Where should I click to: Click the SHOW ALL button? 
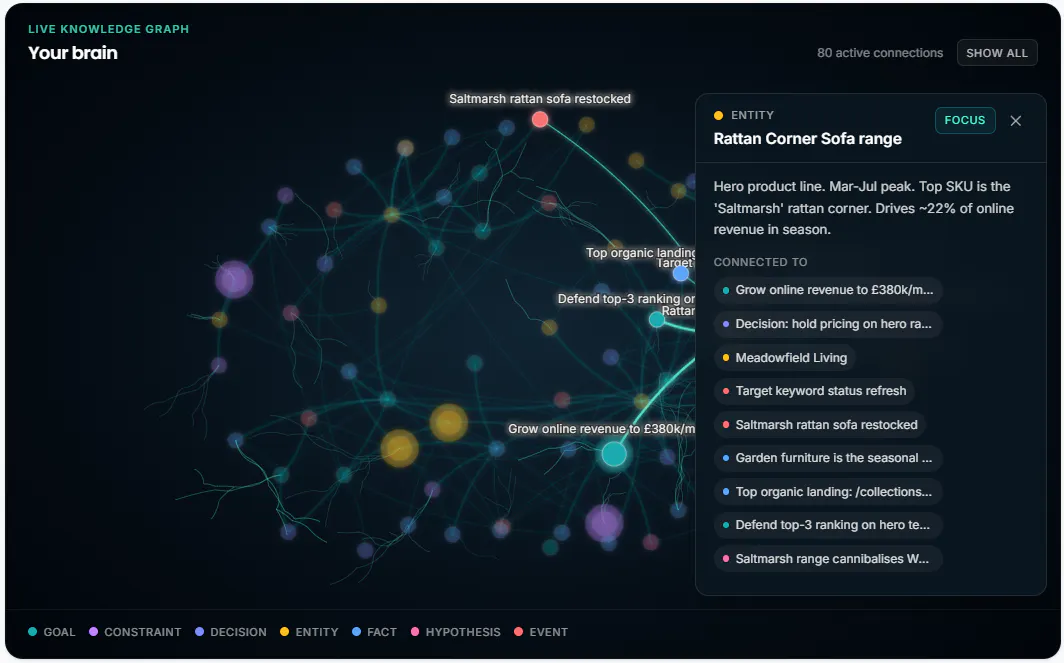(997, 53)
